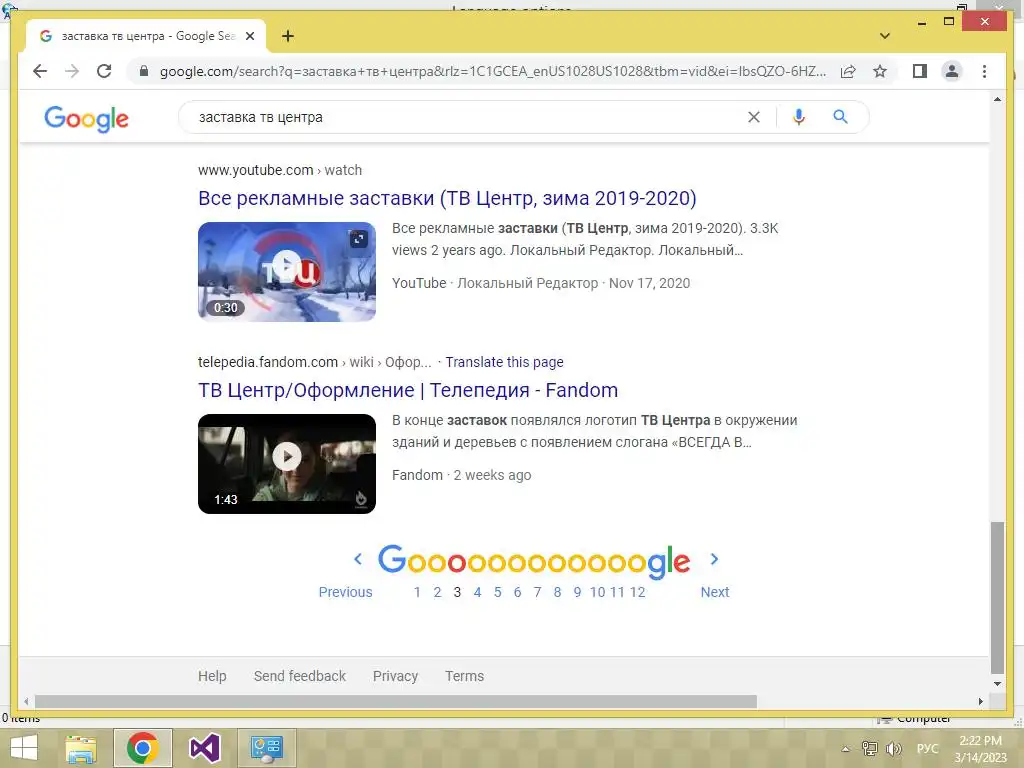1024x768 pixels.
Task: Click the horizontal scrollbar thumb
Action: point(396,701)
